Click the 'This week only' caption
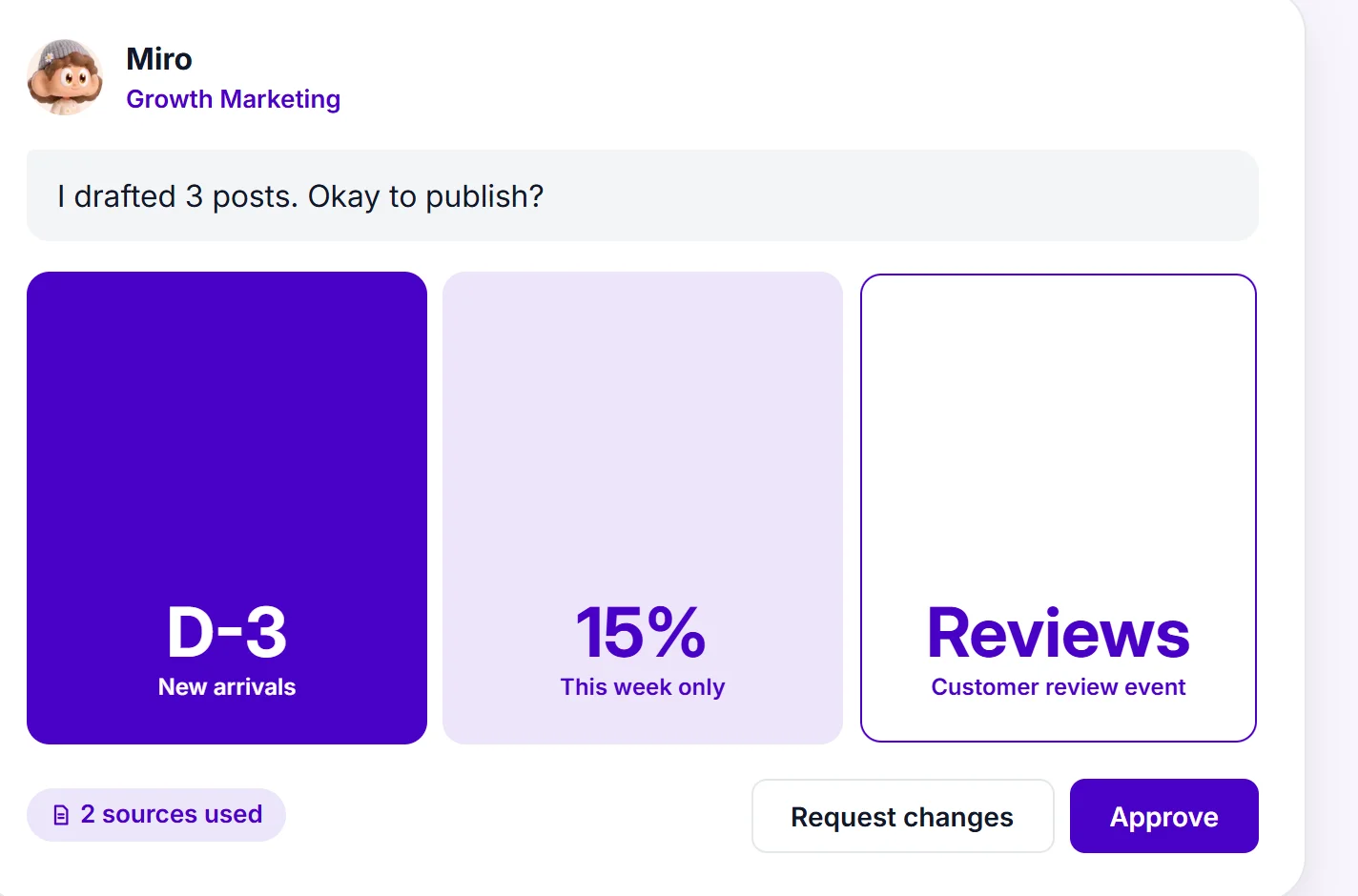The image size is (1358, 896). 643,687
